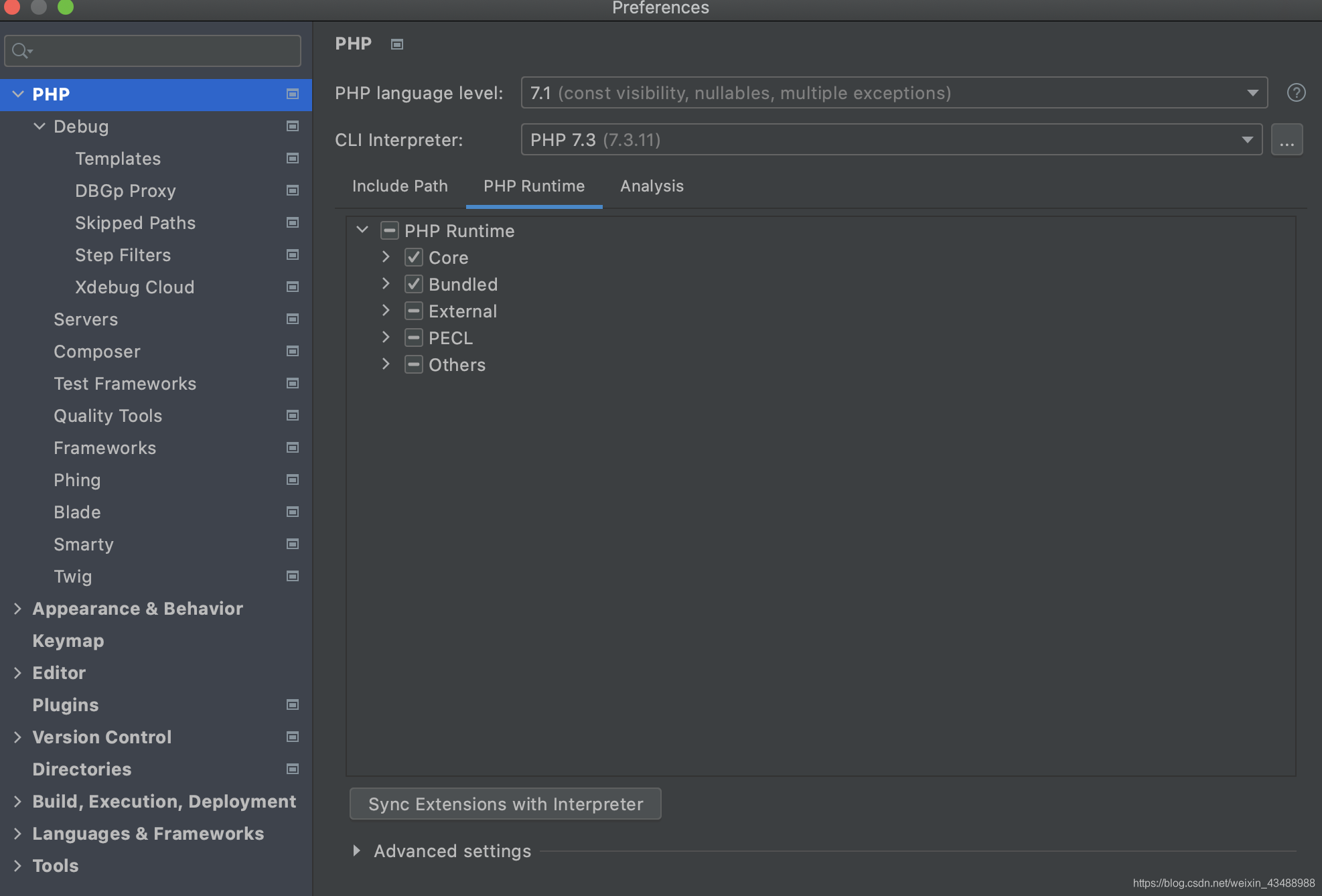
Task: Click Sync Extensions with Interpreter button
Action: coord(505,804)
